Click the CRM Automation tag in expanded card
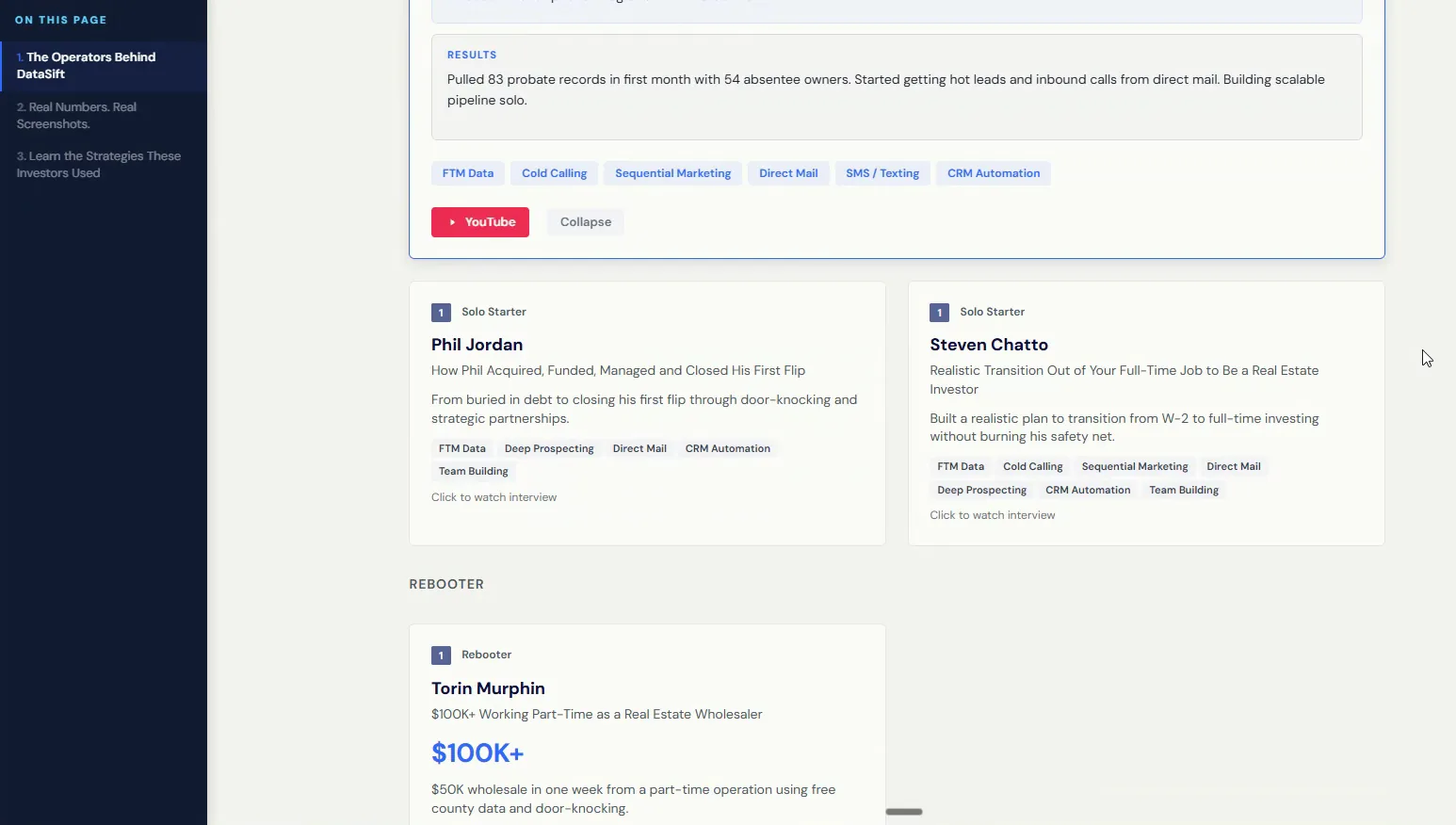Viewport: 1456px width, 825px height. 994,173
